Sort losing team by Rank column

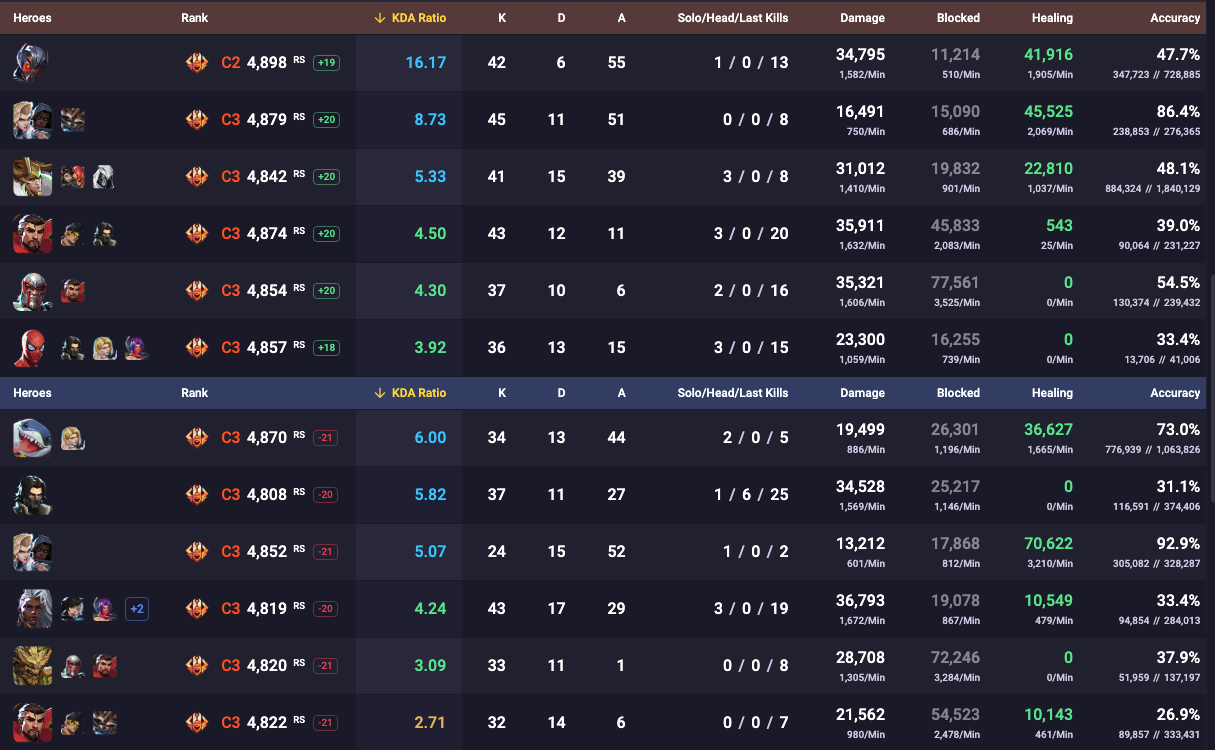click(194, 393)
